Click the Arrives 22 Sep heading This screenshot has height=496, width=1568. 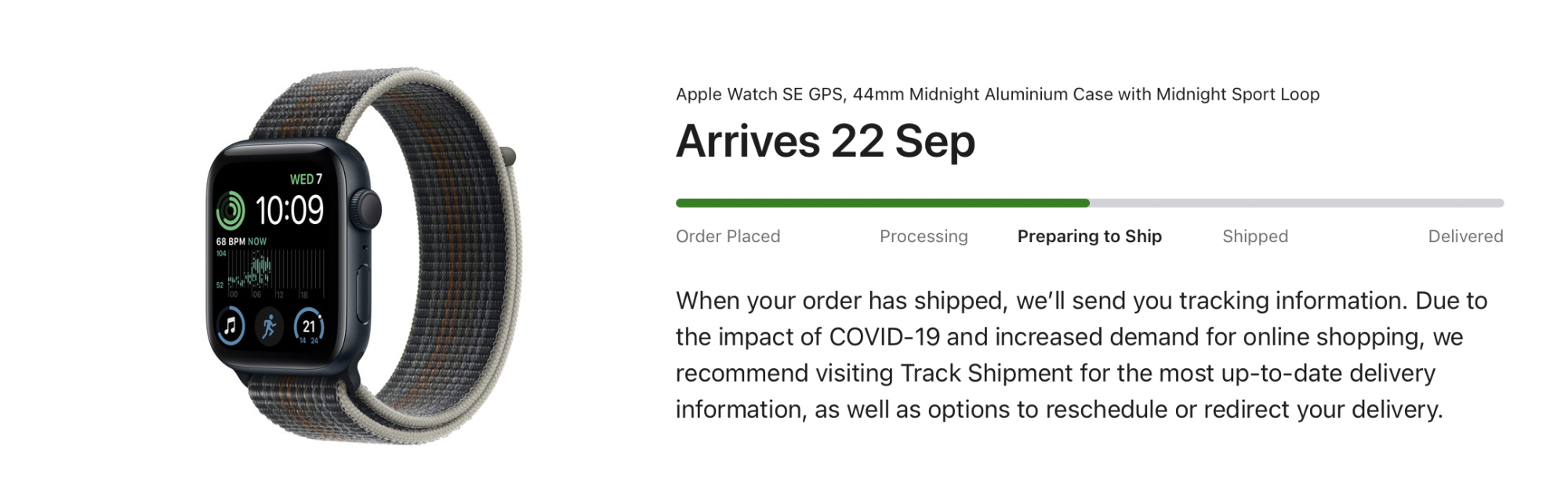coord(826,142)
